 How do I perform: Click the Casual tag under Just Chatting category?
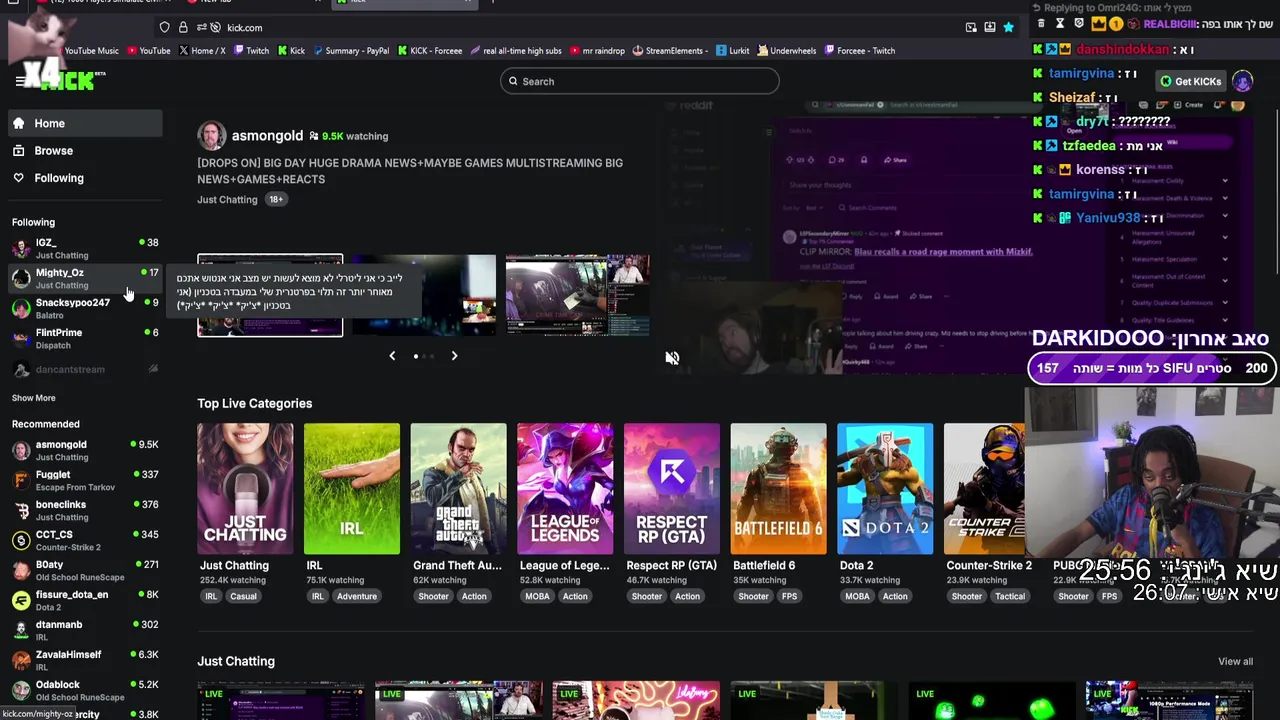[x=243, y=596]
